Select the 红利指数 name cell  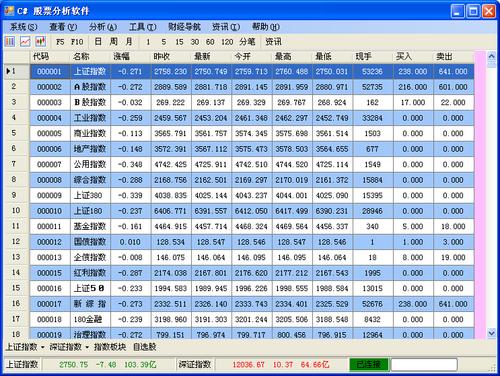point(90,273)
